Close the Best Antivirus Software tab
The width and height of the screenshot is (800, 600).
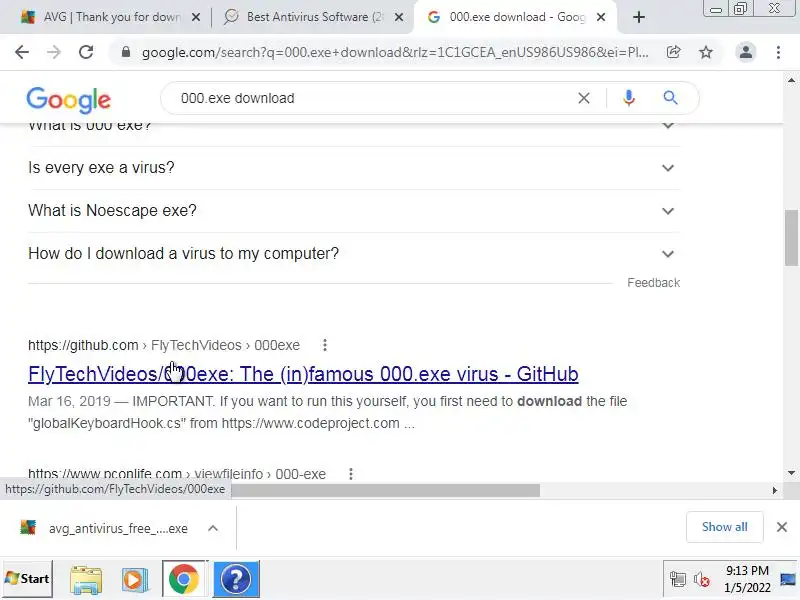click(399, 17)
